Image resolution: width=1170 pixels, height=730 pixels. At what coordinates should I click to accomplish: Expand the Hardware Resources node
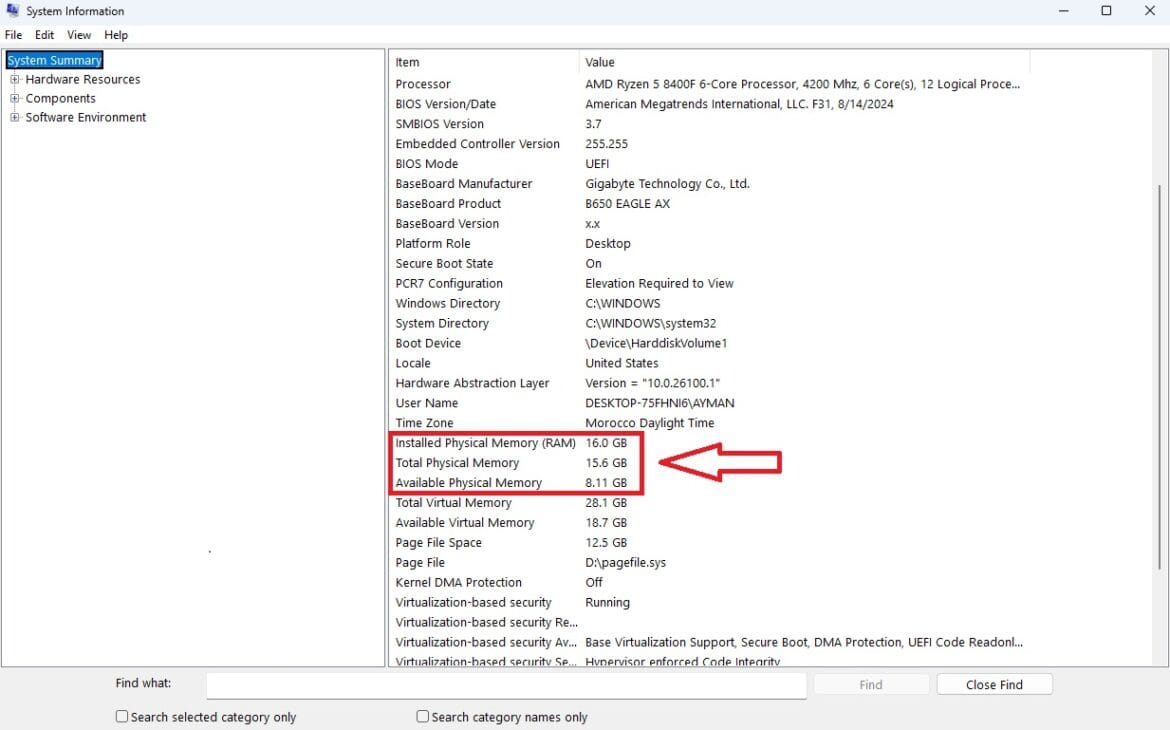click(x=14, y=79)
